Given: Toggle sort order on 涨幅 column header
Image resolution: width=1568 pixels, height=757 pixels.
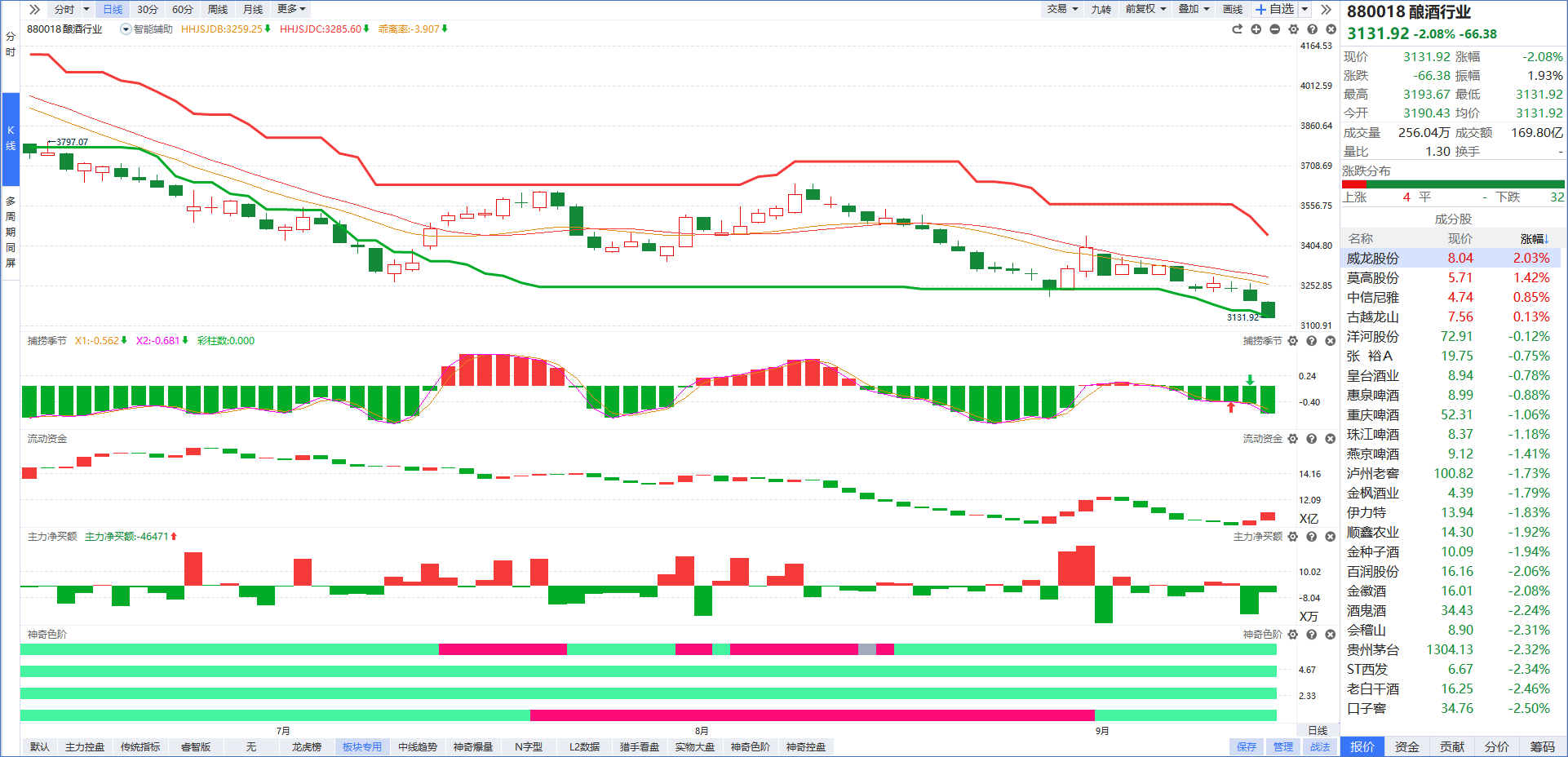Looking at the screenshot, I should (1534, 239).
